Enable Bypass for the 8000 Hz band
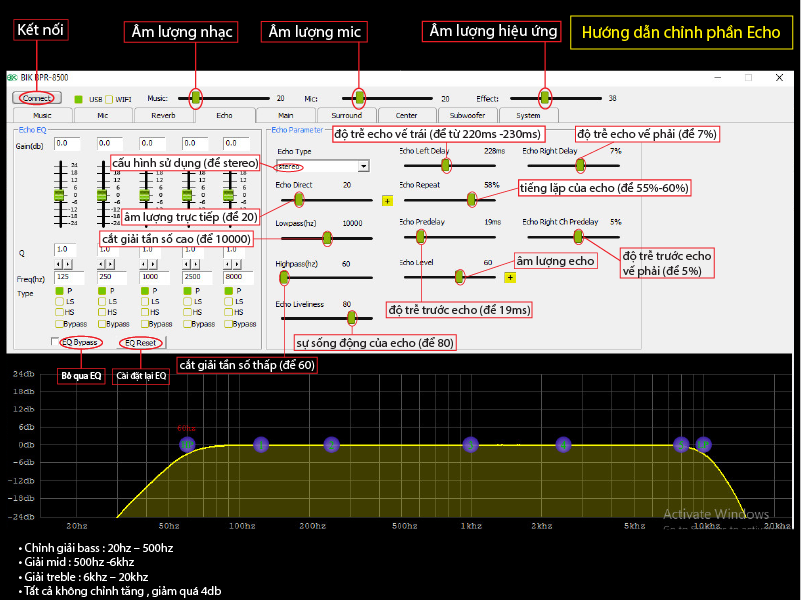This screenshot has width=801, height=600. pos(228,324)
